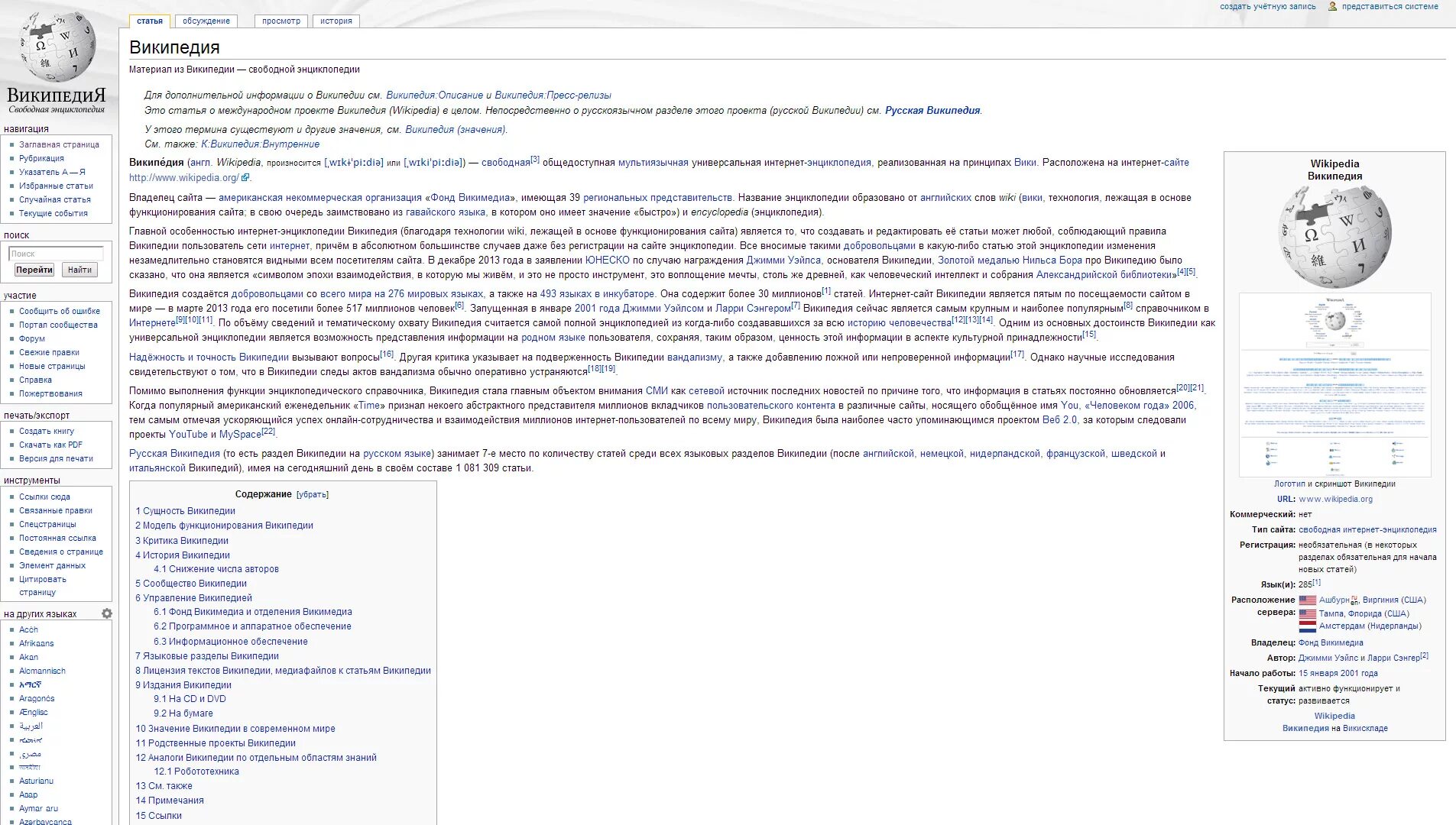The width and height of the screenshot is (1456, 825).
Task: Click the USA flag next to Ашбурн
Action: point(1308,600)
